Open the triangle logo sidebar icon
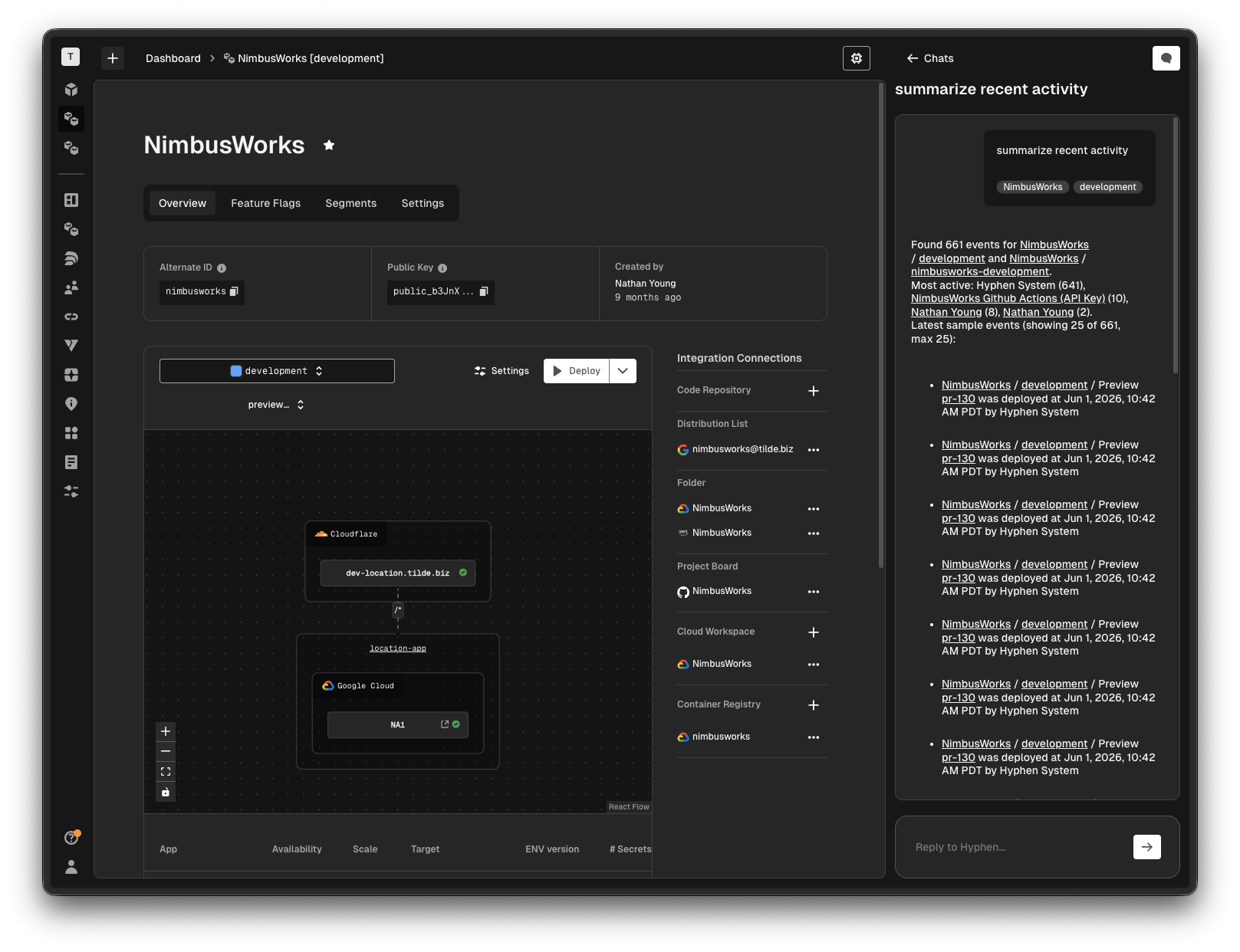The width and height of the screenshot is (1240, 952). (x=71, y=346)
